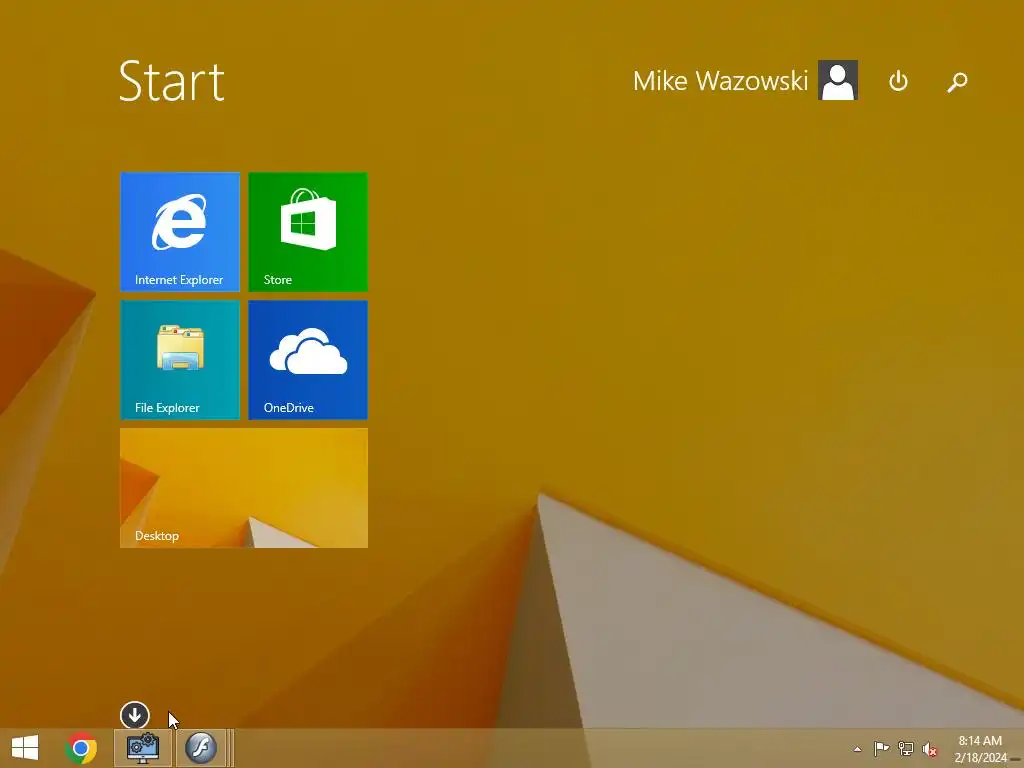Show all apps with down arrow
The image size is (1024, 768).
135,715
